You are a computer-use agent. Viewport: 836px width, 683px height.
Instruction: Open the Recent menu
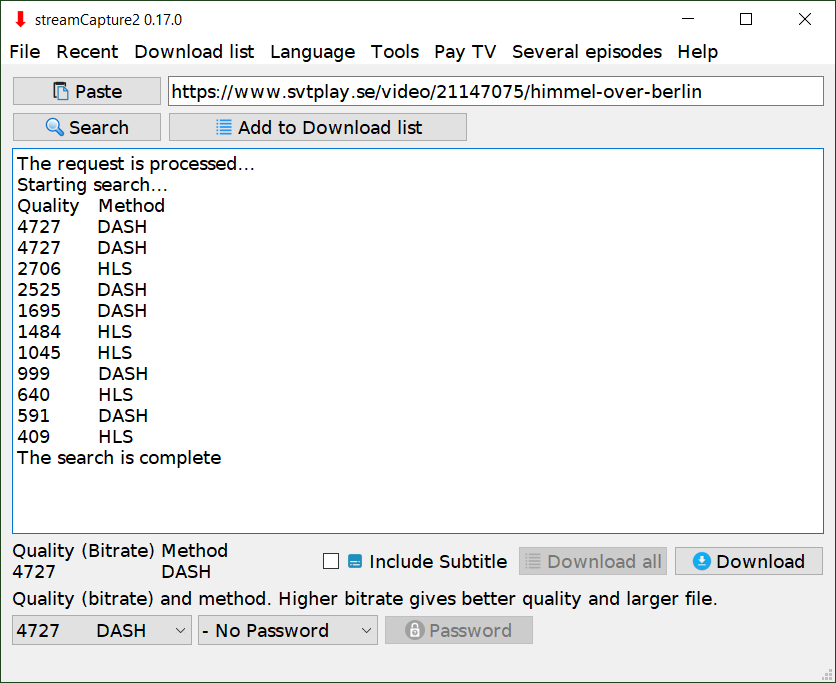[x=87, y=52]
